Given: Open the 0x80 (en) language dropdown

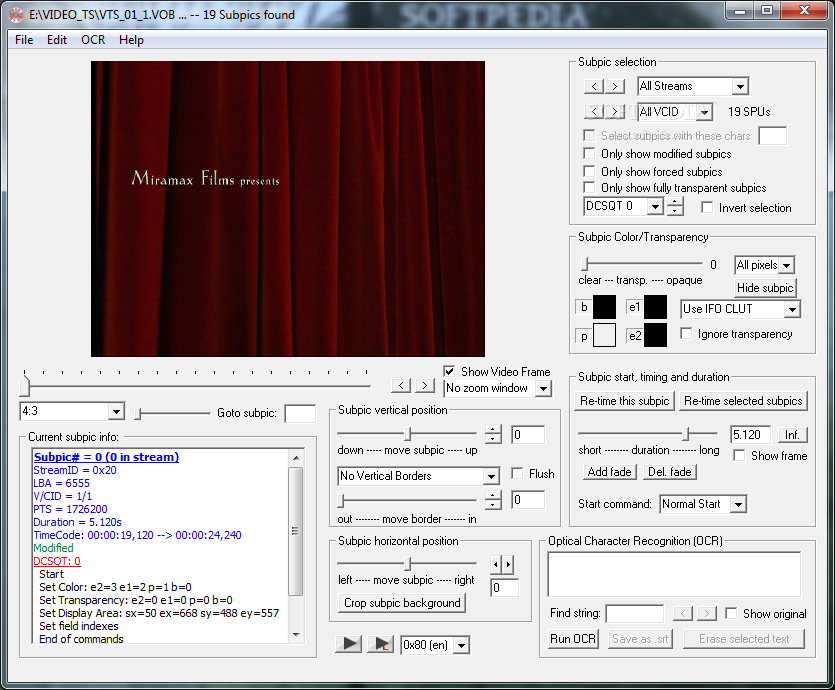Looking at the screenshot, I should (x=462, y=645).
